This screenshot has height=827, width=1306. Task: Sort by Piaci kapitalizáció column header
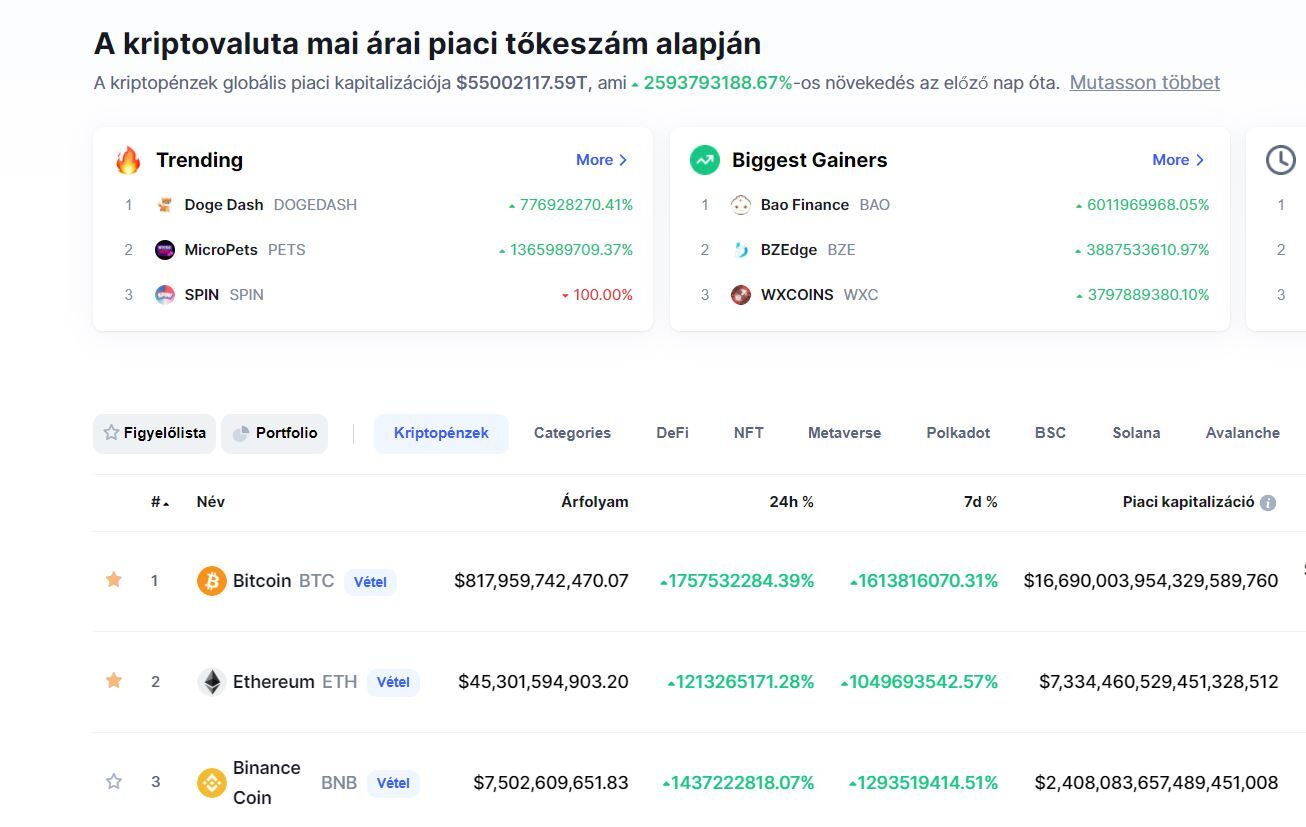click(1188, 502)
